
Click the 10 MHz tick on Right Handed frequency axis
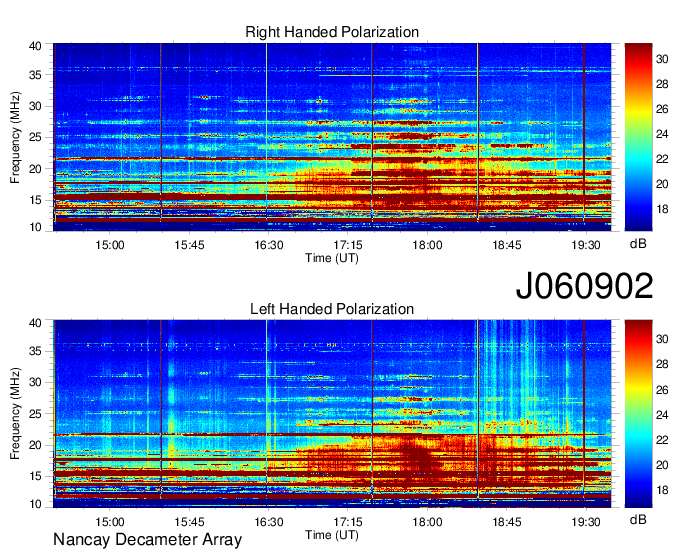pos(35,227)
